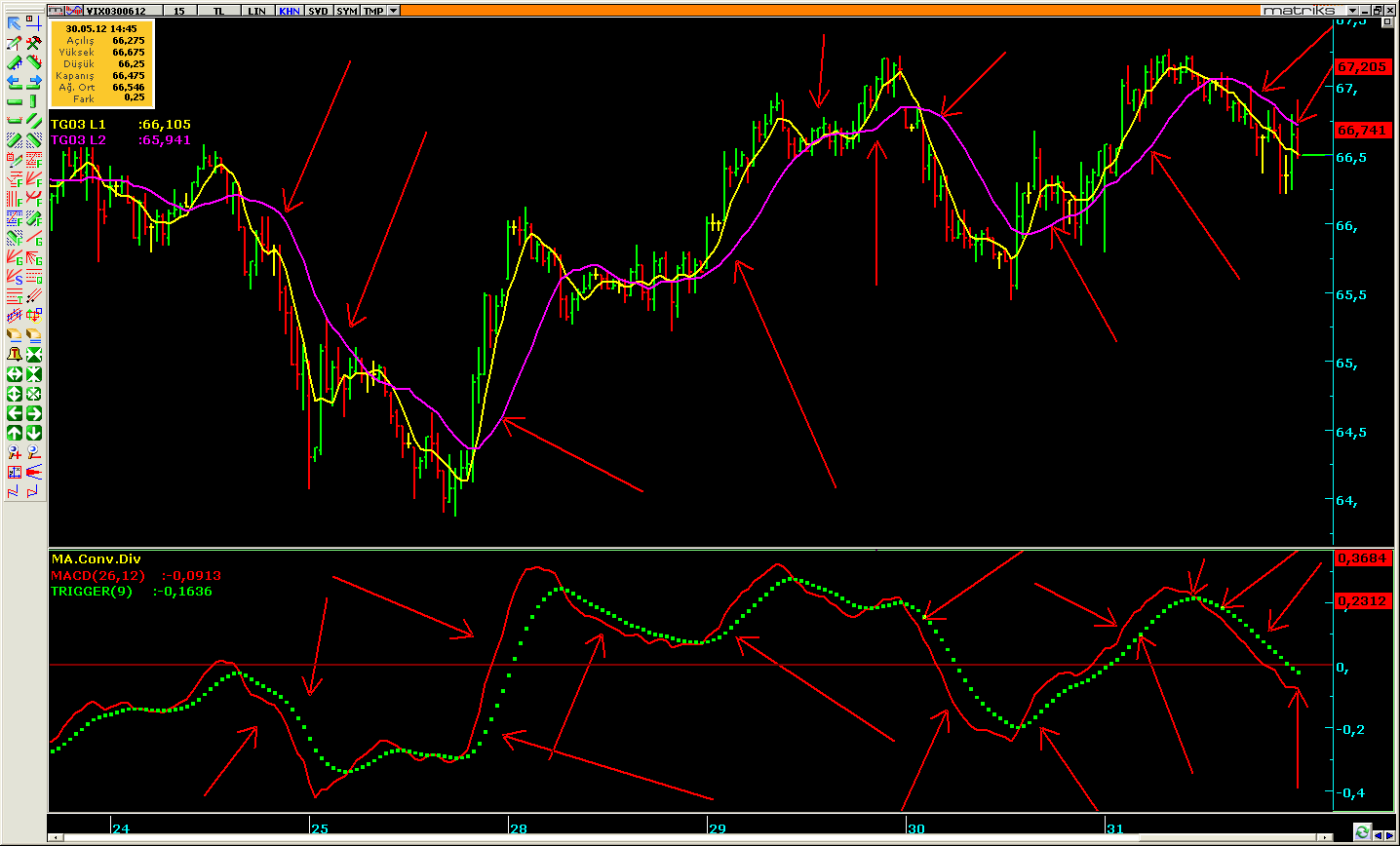The height and width of the screenshot is (846, 1400).
Task: Click the green right arrow icon
Action: coord(34,413)
